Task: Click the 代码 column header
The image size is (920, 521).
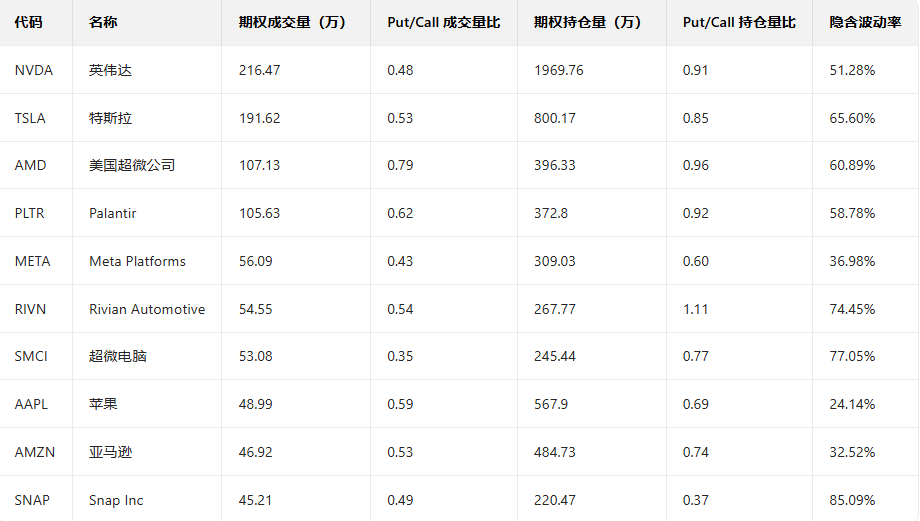Action: (x=29, y=22)
